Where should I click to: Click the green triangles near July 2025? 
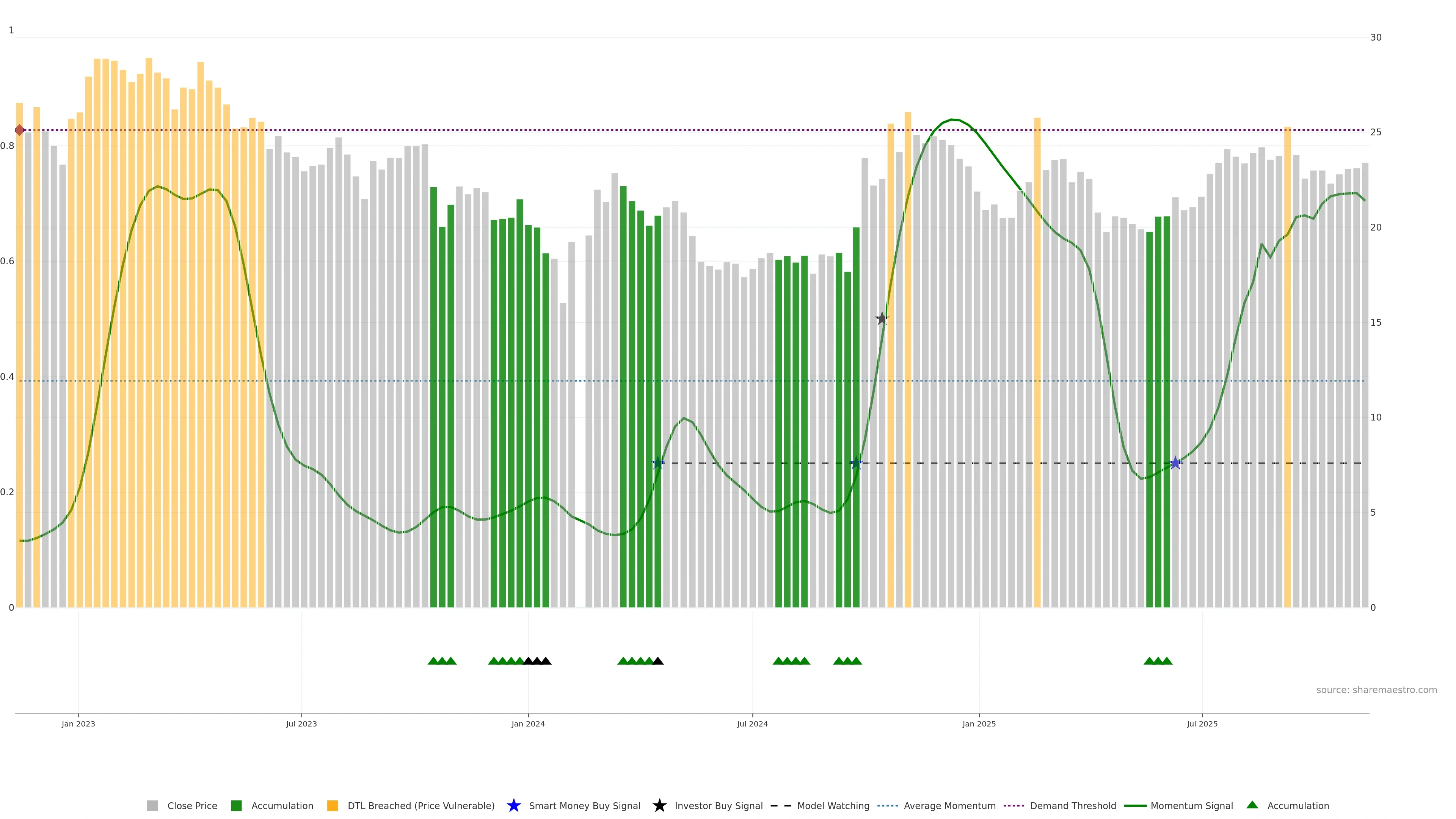(1158, 661)
